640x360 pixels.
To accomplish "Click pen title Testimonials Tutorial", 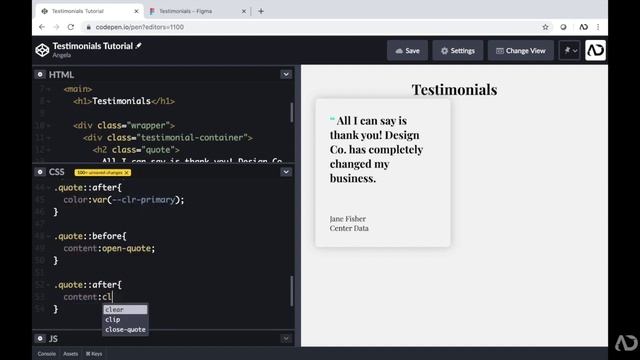I will click(x=93, y=46).
